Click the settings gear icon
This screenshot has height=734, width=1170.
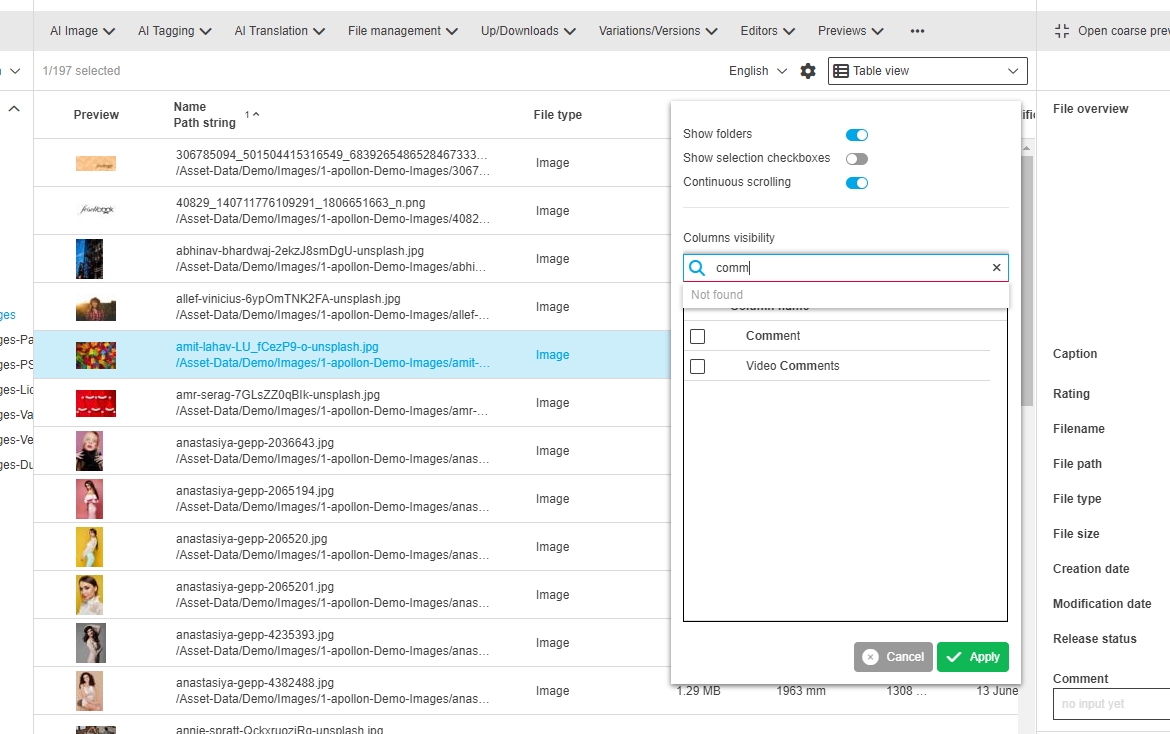808,71
